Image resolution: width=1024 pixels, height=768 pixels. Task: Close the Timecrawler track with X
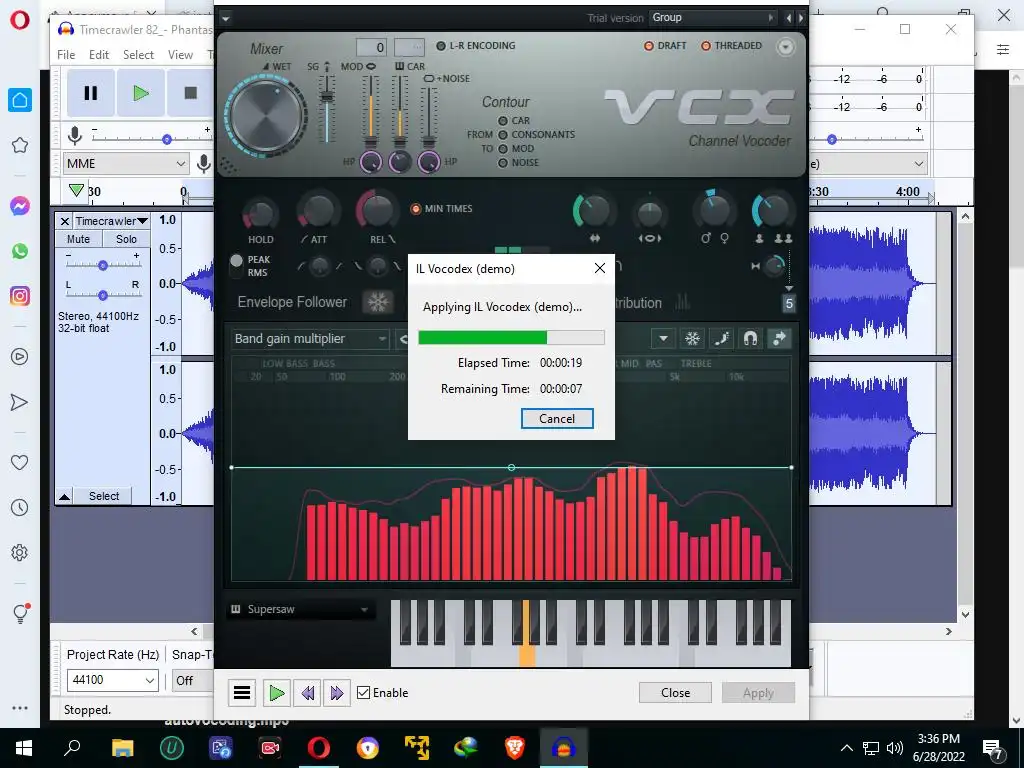coord(65,221)
